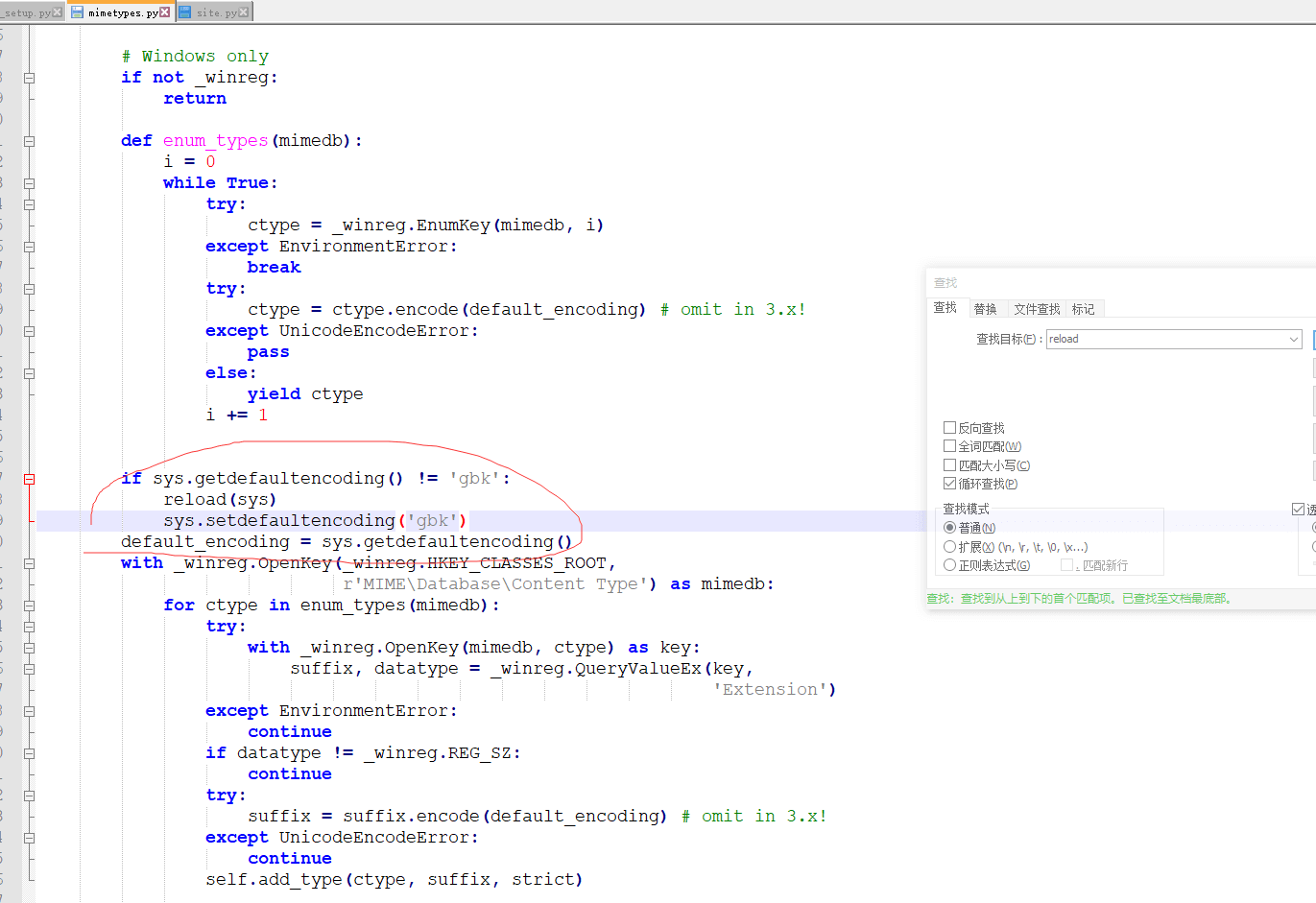Close the mimetypes.py tab with its X
This screenshot has width=1316, height=903.
[165, 12]
